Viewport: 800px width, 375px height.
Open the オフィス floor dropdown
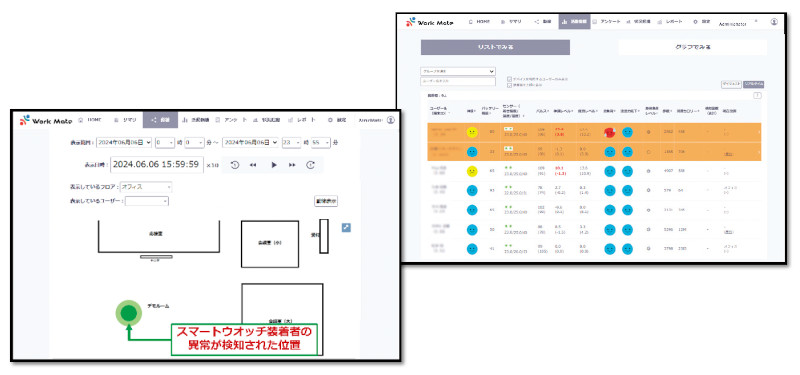[x=146, y=187]
